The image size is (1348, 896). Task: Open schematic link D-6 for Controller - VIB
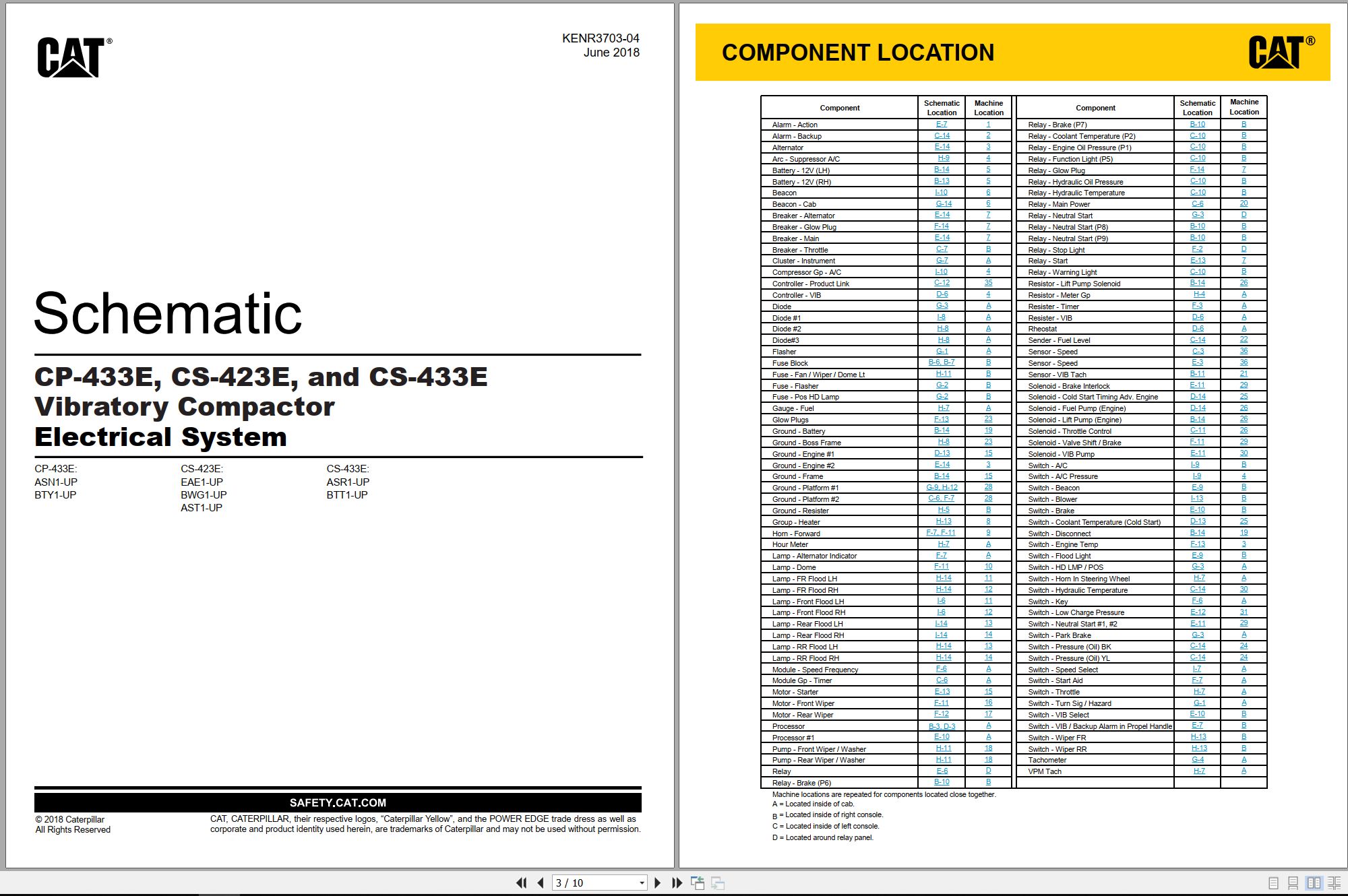click(x=942, y=294)
